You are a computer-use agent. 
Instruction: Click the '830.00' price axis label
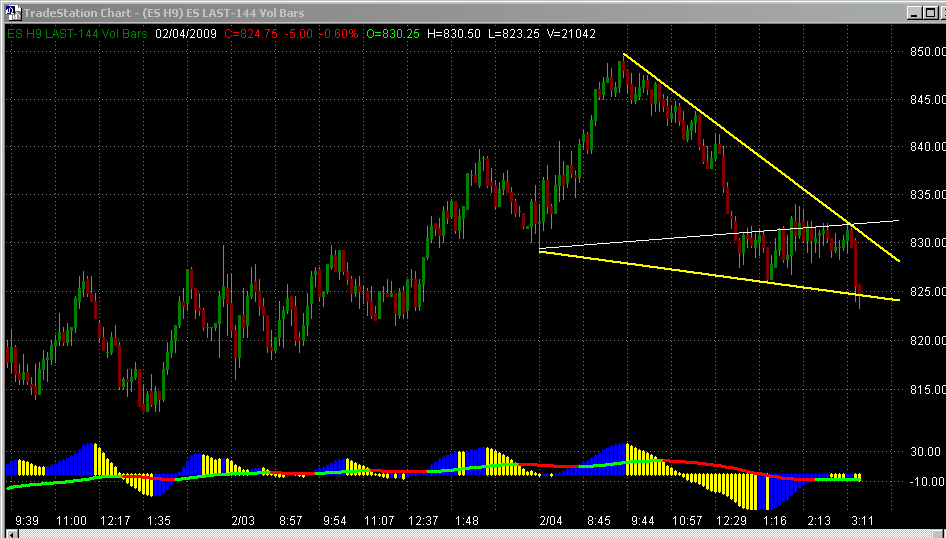(927, 243)
